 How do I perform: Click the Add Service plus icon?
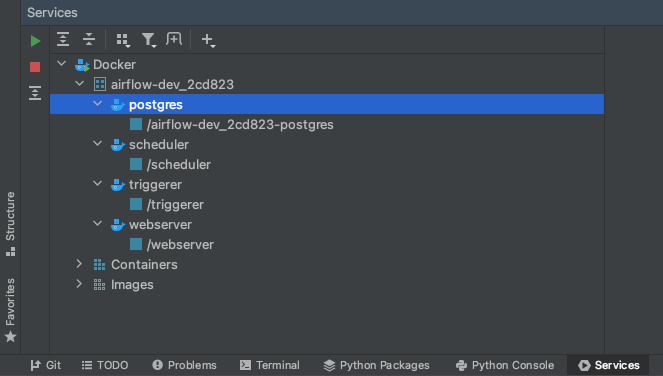(208, 40)
